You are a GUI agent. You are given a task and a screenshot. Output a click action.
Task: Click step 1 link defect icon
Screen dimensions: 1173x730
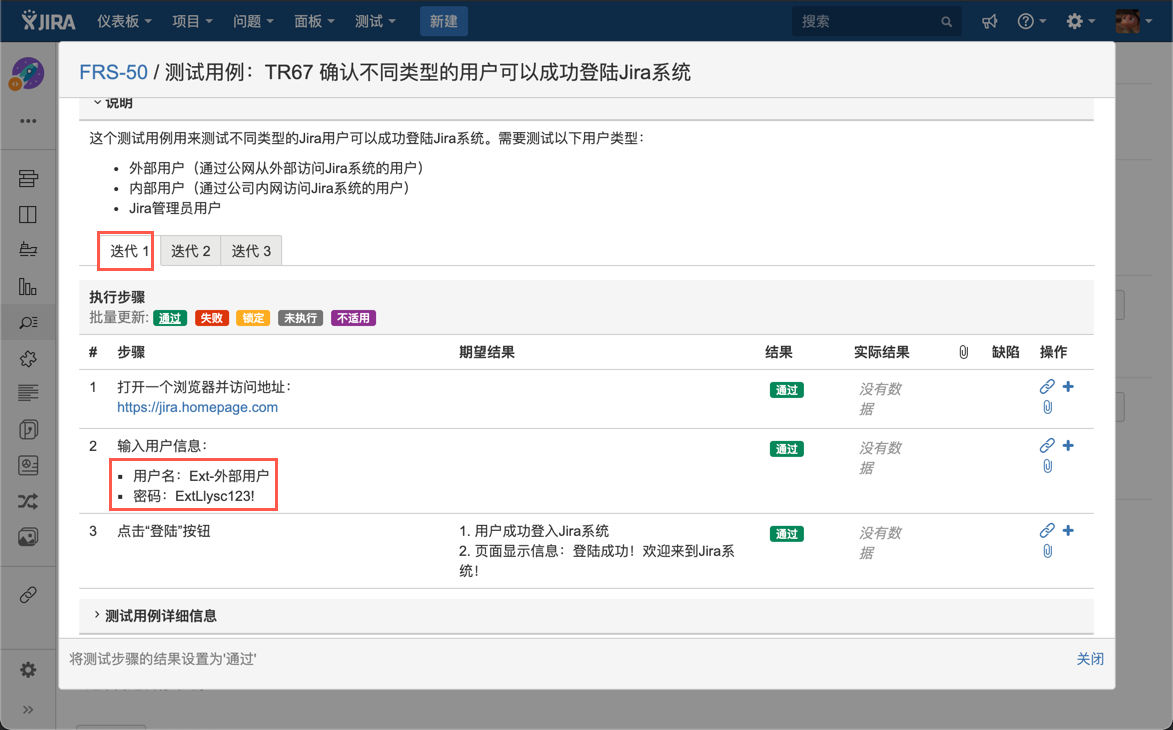click(1047, 387)
